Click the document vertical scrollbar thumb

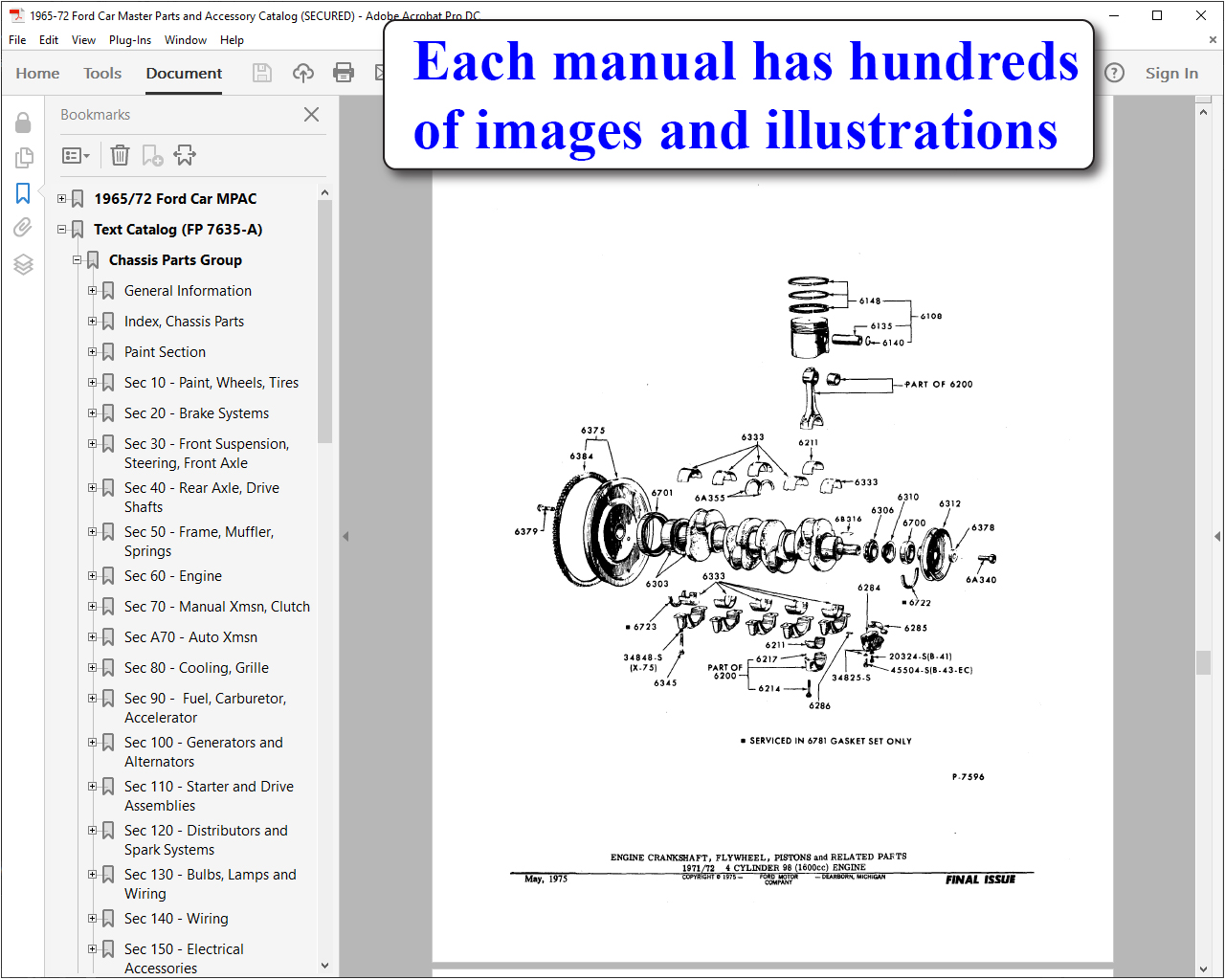pyautogui.click(x=1204, y=662)
